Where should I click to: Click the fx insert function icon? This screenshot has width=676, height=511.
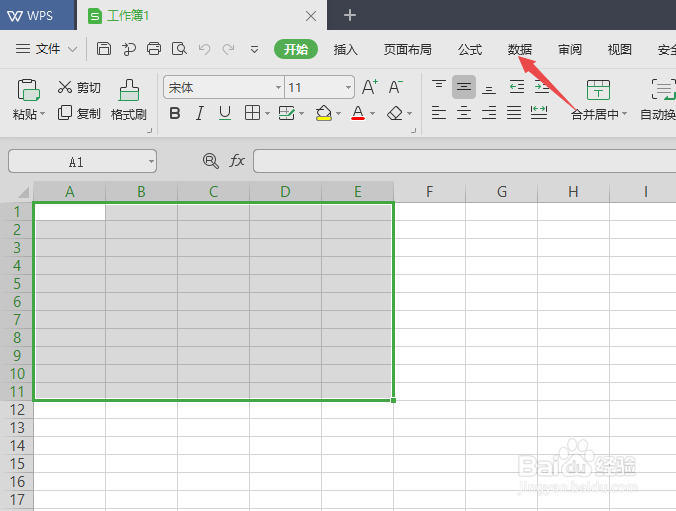click(x=237, y=161)
